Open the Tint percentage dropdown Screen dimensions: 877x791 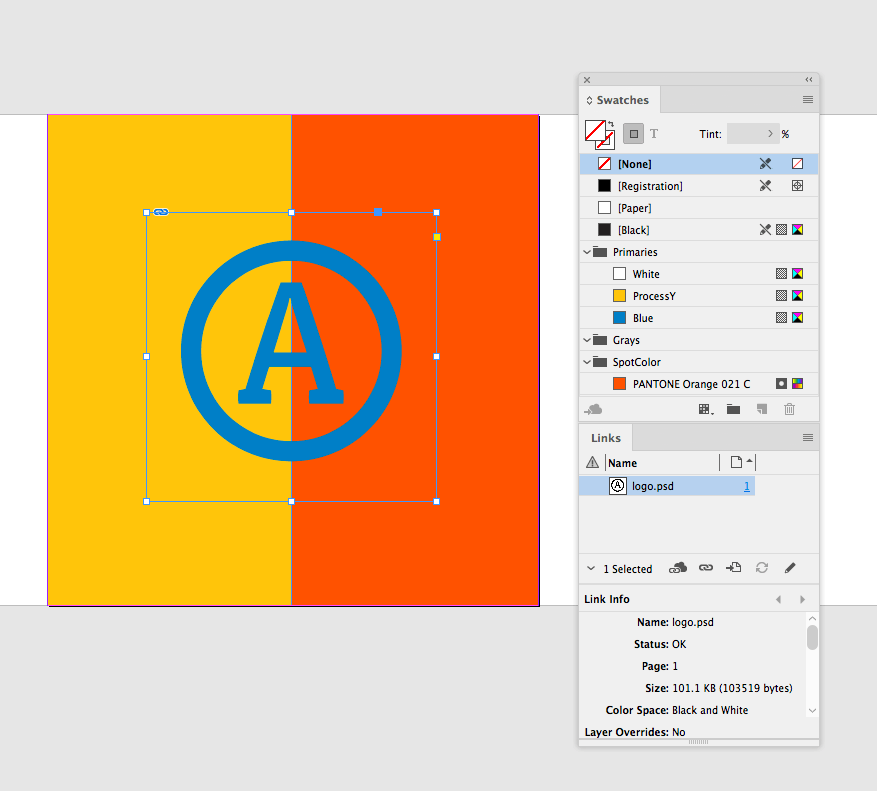pyautogui.click(x=770, y=133)
